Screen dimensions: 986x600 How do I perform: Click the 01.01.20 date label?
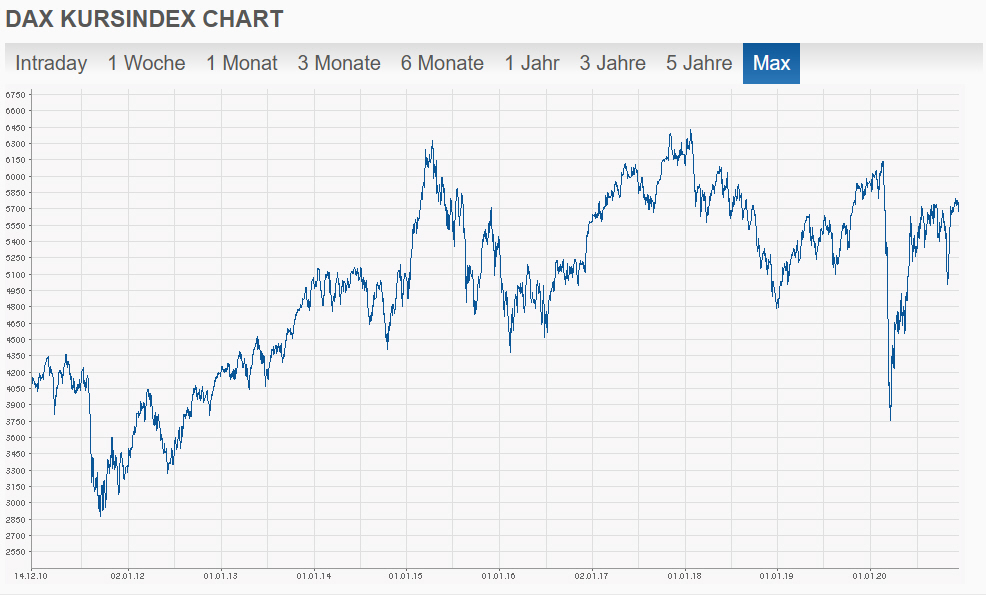click(x=870, y=575)
